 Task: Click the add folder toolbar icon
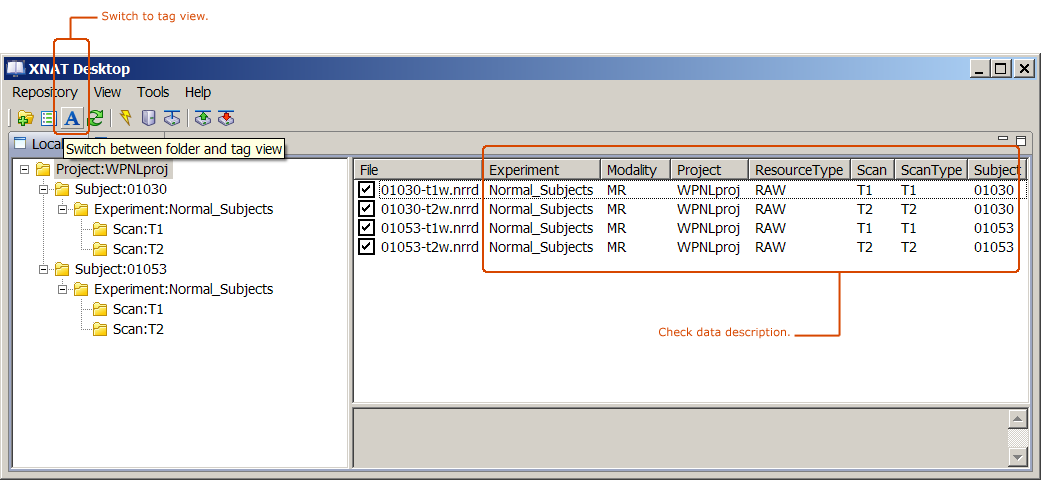(x=26, y=118)
